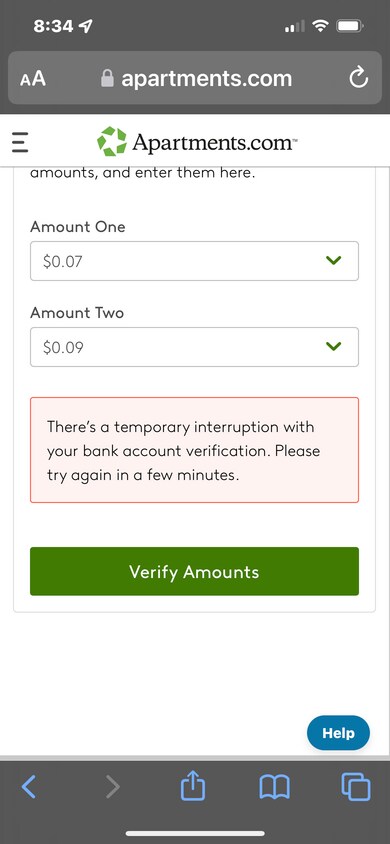This screenshot has height=844, width=390.
Task: Tap the apartments.com URL text
Action: [x=207, y=79]
